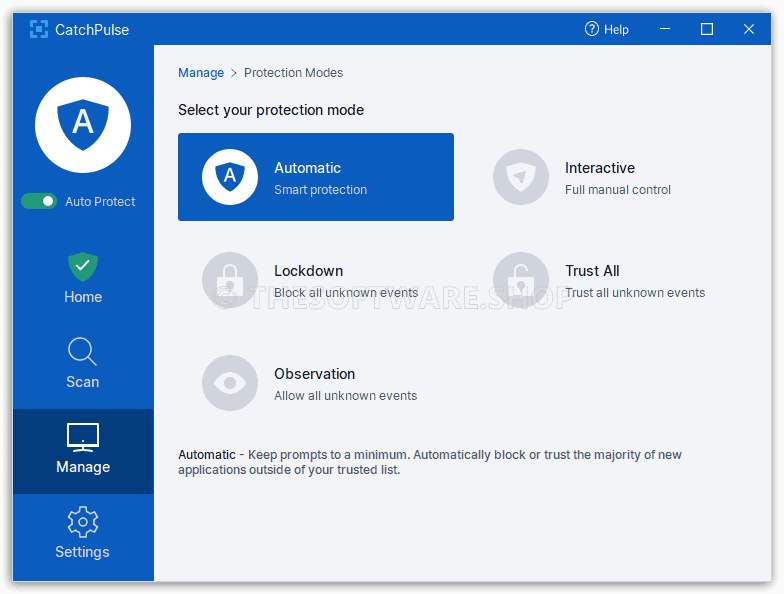Toggle the Auto Protect switch off
The height and width of the screenshot is (594, 784).
(39, 202)
